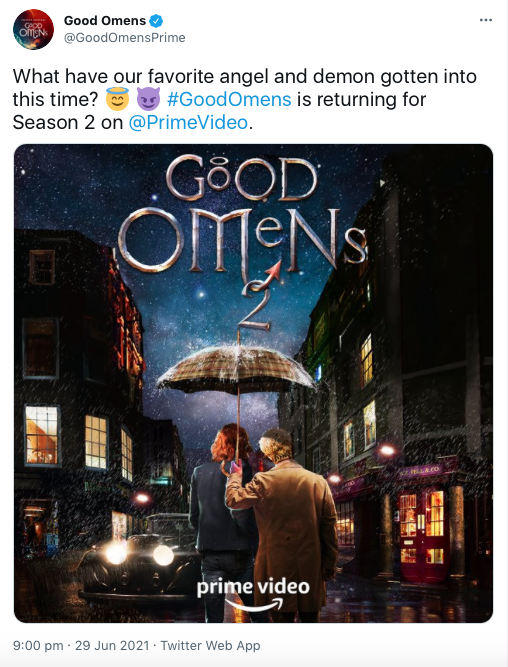Click the angel halo emoji

point(117,99)
